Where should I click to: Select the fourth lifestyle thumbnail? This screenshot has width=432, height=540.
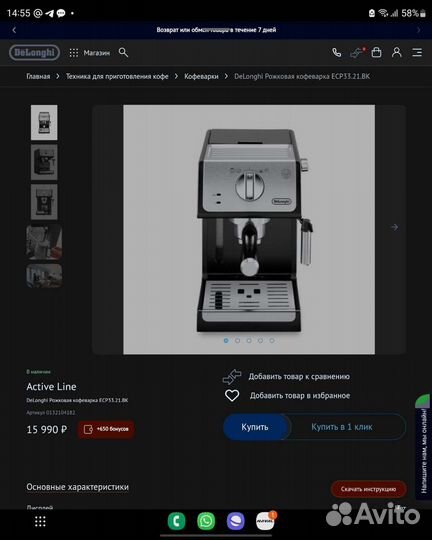(x=44, y=242)
